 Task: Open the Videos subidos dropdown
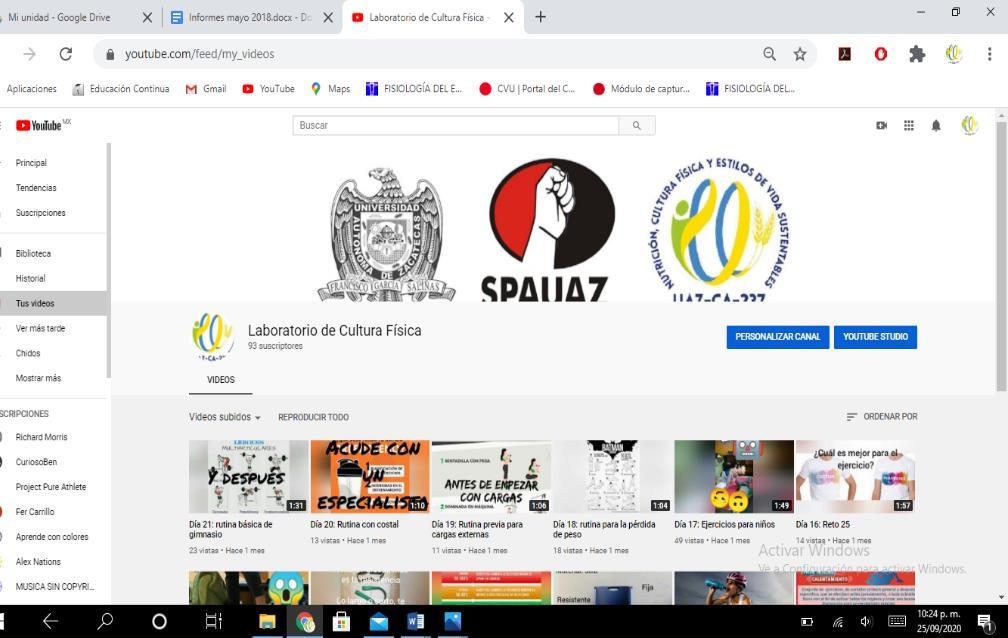(225, 417)
